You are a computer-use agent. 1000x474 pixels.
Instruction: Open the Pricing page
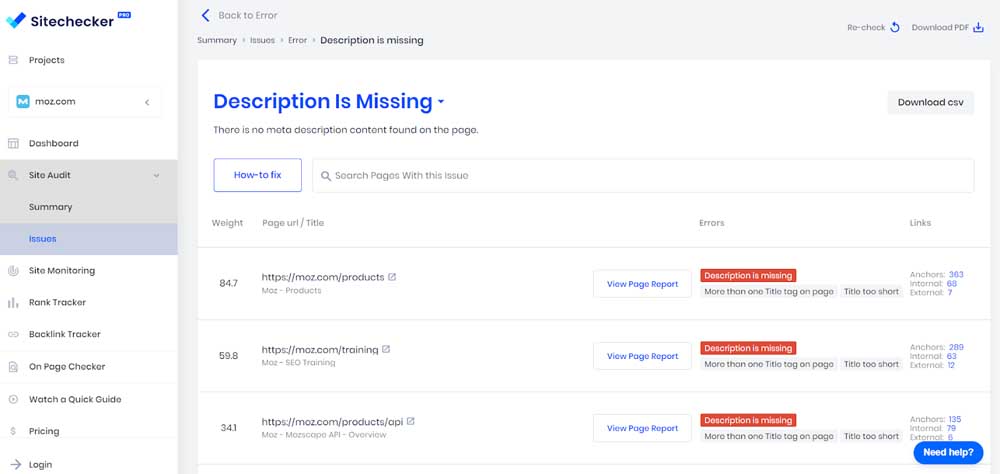(44, 431)
